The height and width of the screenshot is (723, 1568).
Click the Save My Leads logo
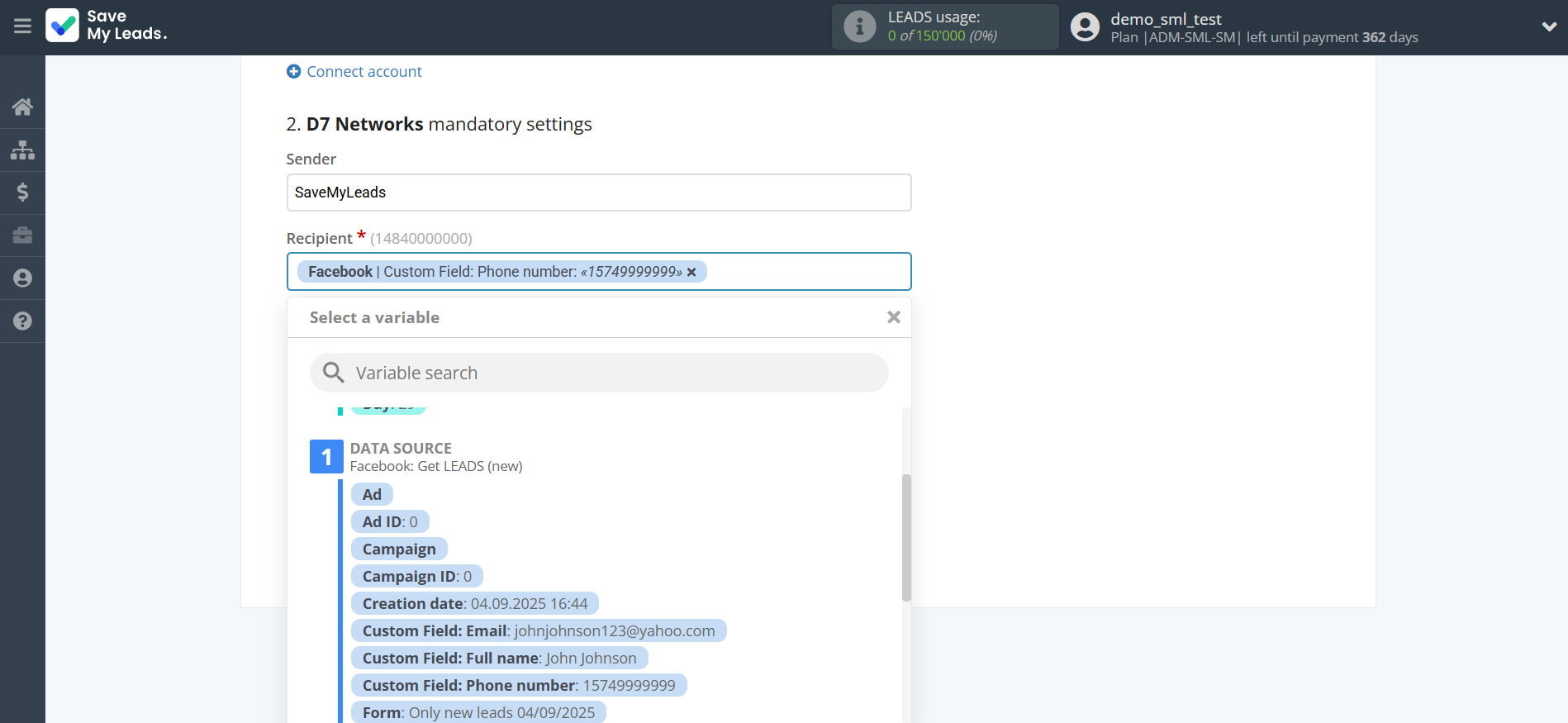pyautogui.click(x=106, y=26)
